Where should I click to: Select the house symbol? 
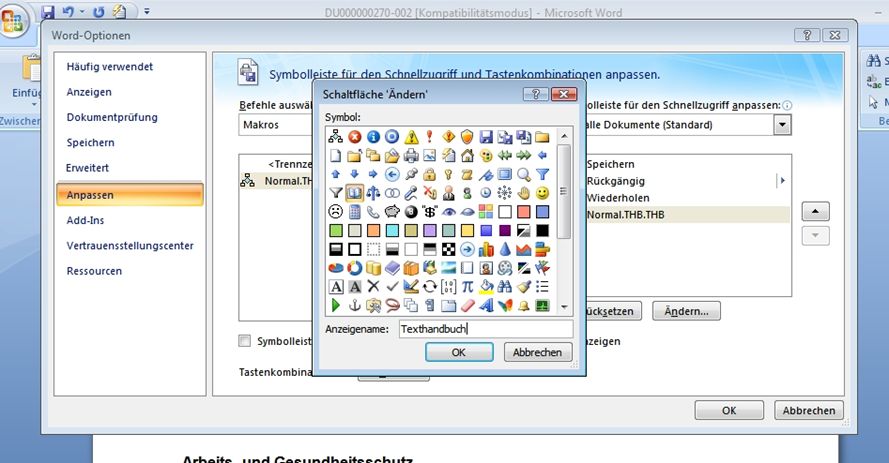(467, 155)
